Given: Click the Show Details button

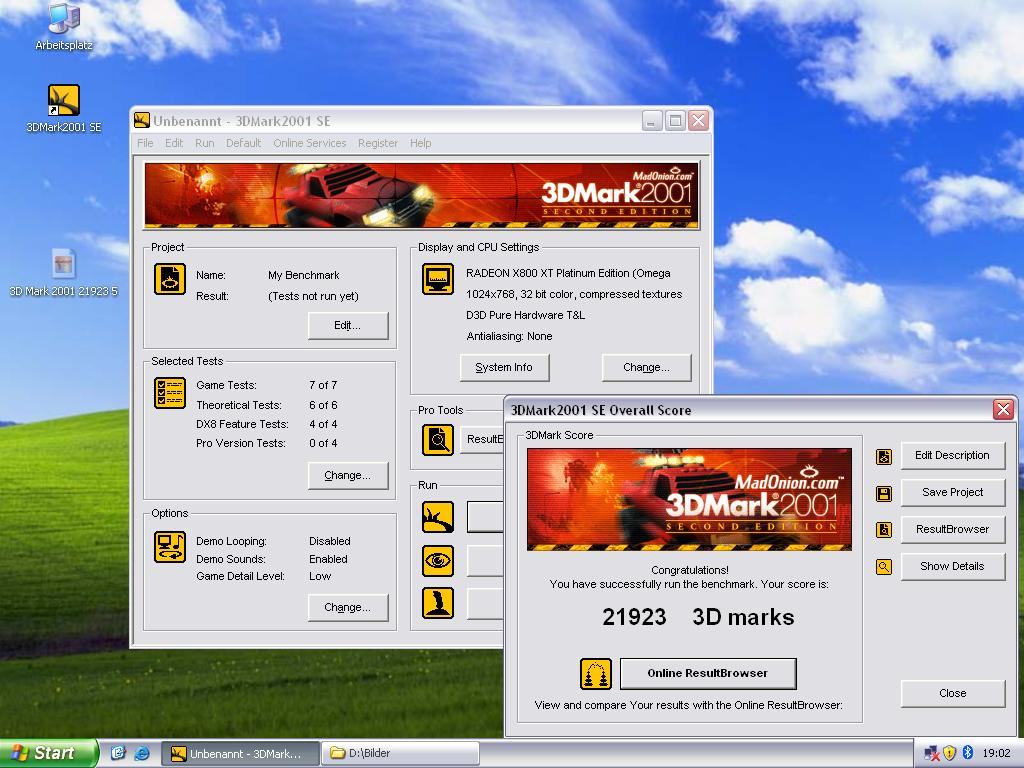Looking at the screenshot, I should coord(952,566).
